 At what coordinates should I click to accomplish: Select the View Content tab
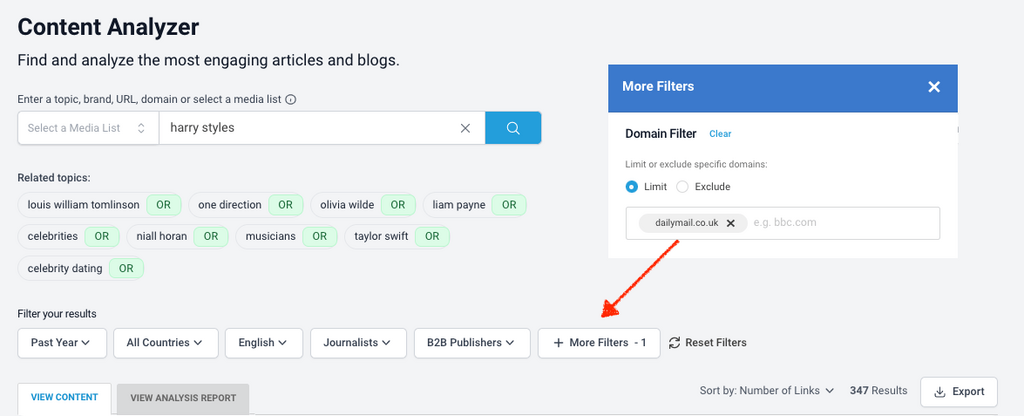tap(64, 398)
